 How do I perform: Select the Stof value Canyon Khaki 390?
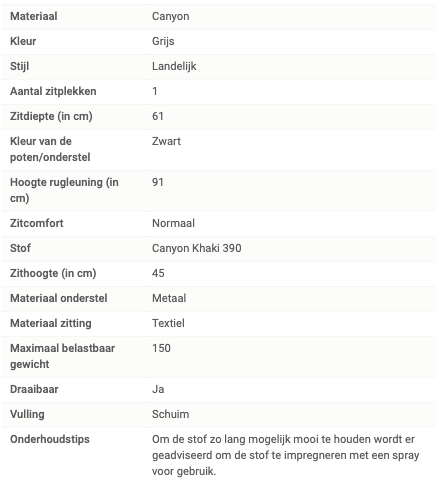pyautogui.click(x=197, y=248)
